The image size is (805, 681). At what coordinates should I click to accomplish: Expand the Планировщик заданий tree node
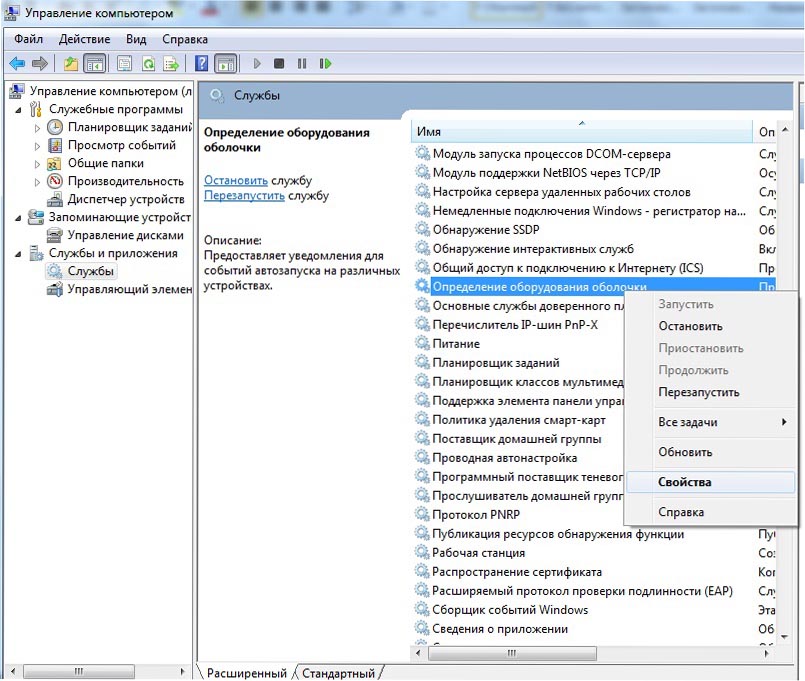tap(38, 128)
